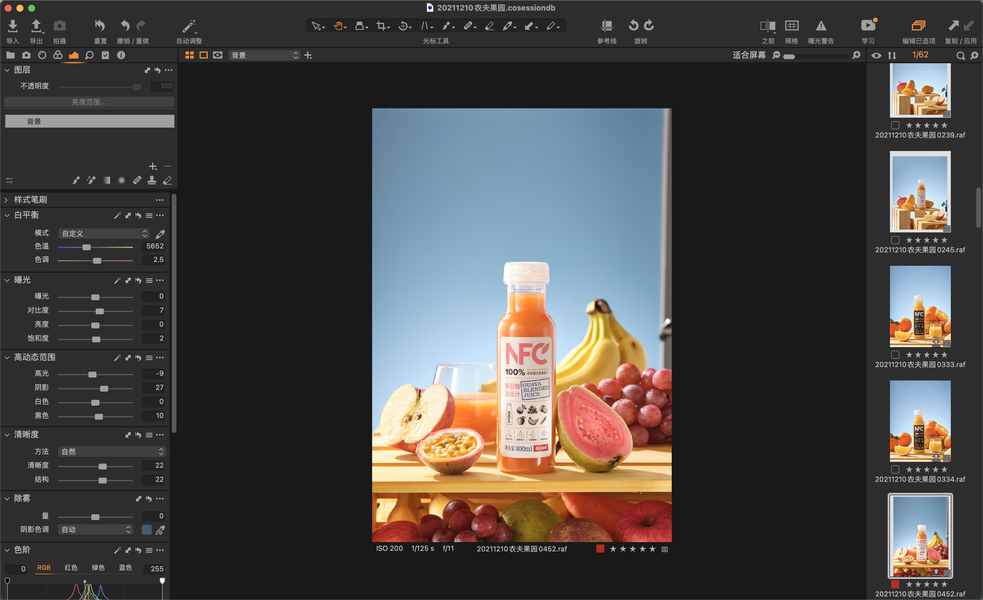Image resolution: width=983 pixels, height=600 pixels.
Task: Select the pointer Select cursor tool
Action: pyautogui.click(x=317, y=26)
